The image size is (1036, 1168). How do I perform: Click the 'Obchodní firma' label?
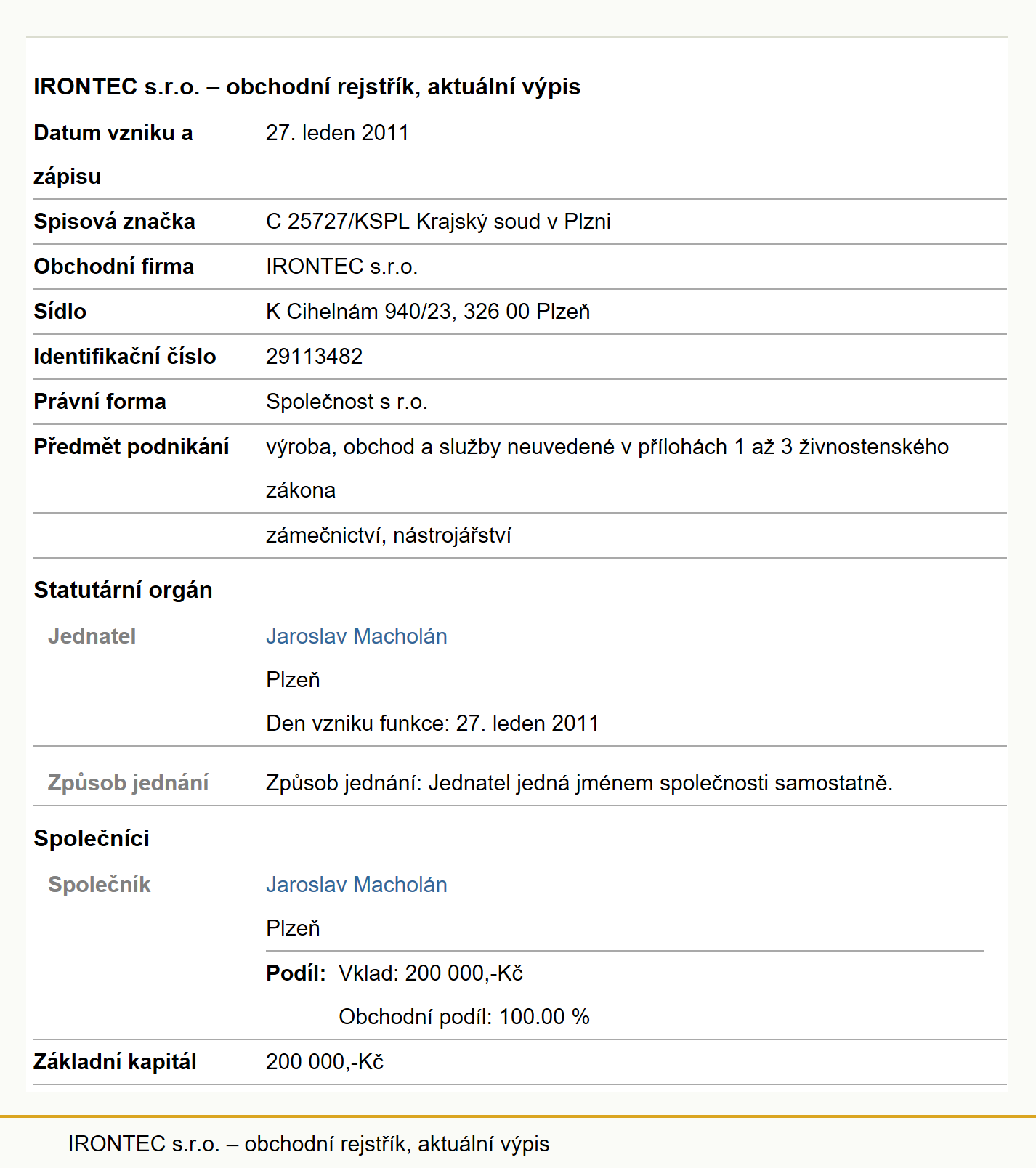click(x=114, y=267)
